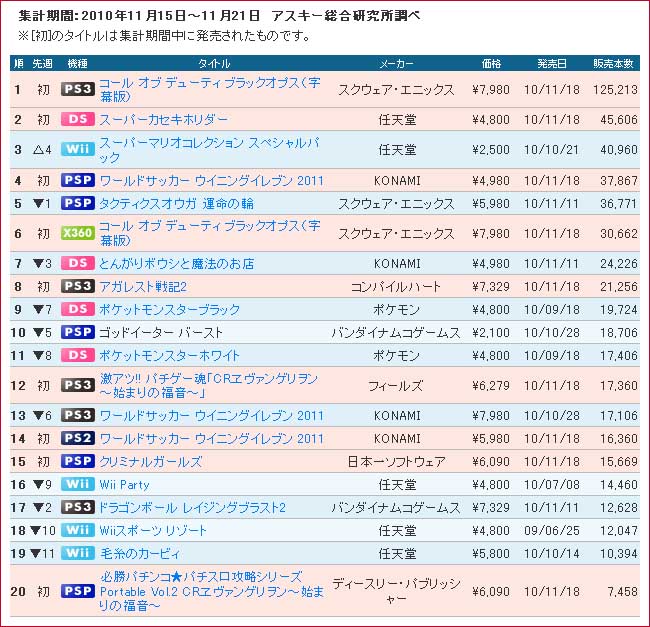Click the 価格 column header
The height and width of the screenshot is (627, 650).
491,63
